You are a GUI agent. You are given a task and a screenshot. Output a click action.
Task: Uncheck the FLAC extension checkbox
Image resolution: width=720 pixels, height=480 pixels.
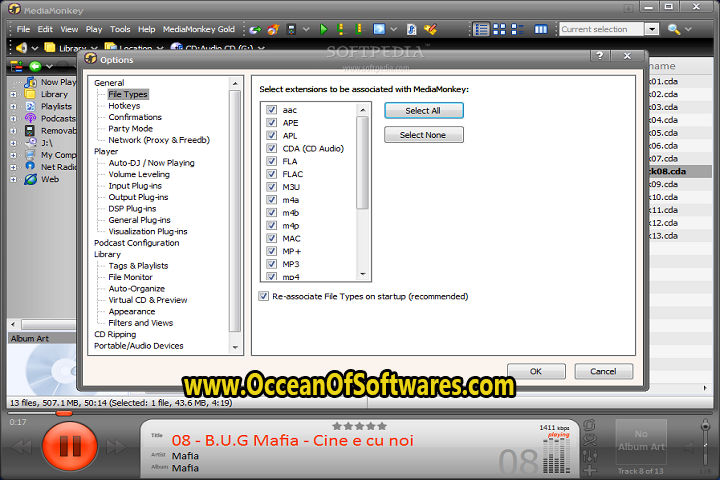(x=271, y=174)
